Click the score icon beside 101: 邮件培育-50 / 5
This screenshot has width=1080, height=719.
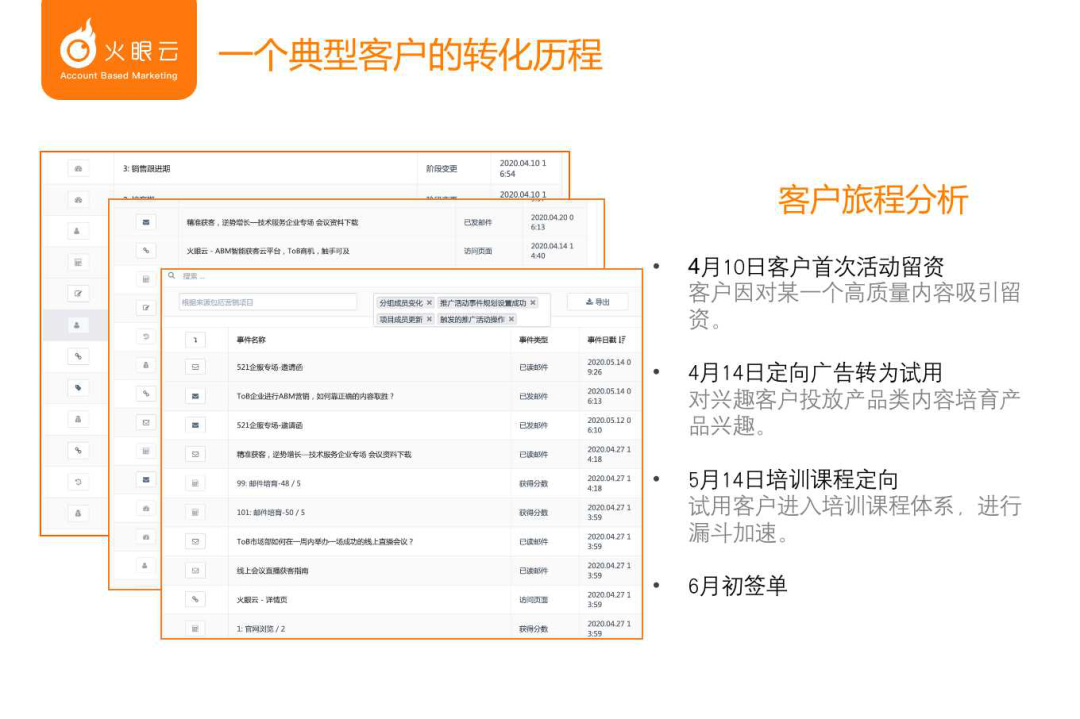coord(196,512)
